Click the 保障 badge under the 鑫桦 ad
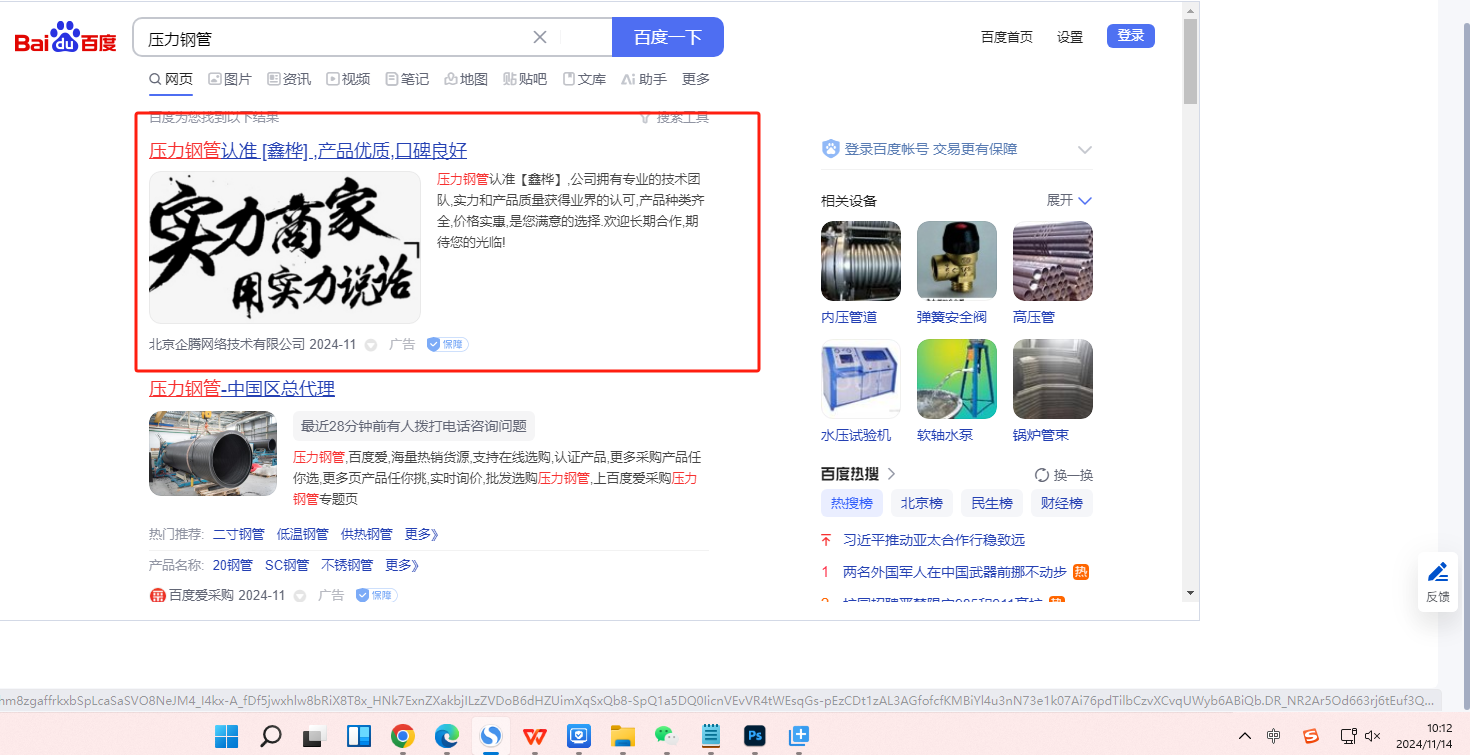 click(x=447, y=344)
